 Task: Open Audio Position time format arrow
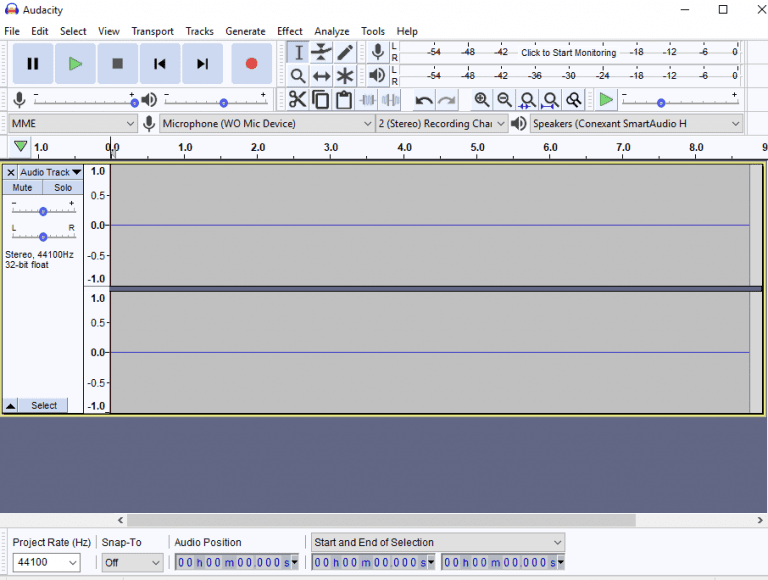click(x=294, y=562)
